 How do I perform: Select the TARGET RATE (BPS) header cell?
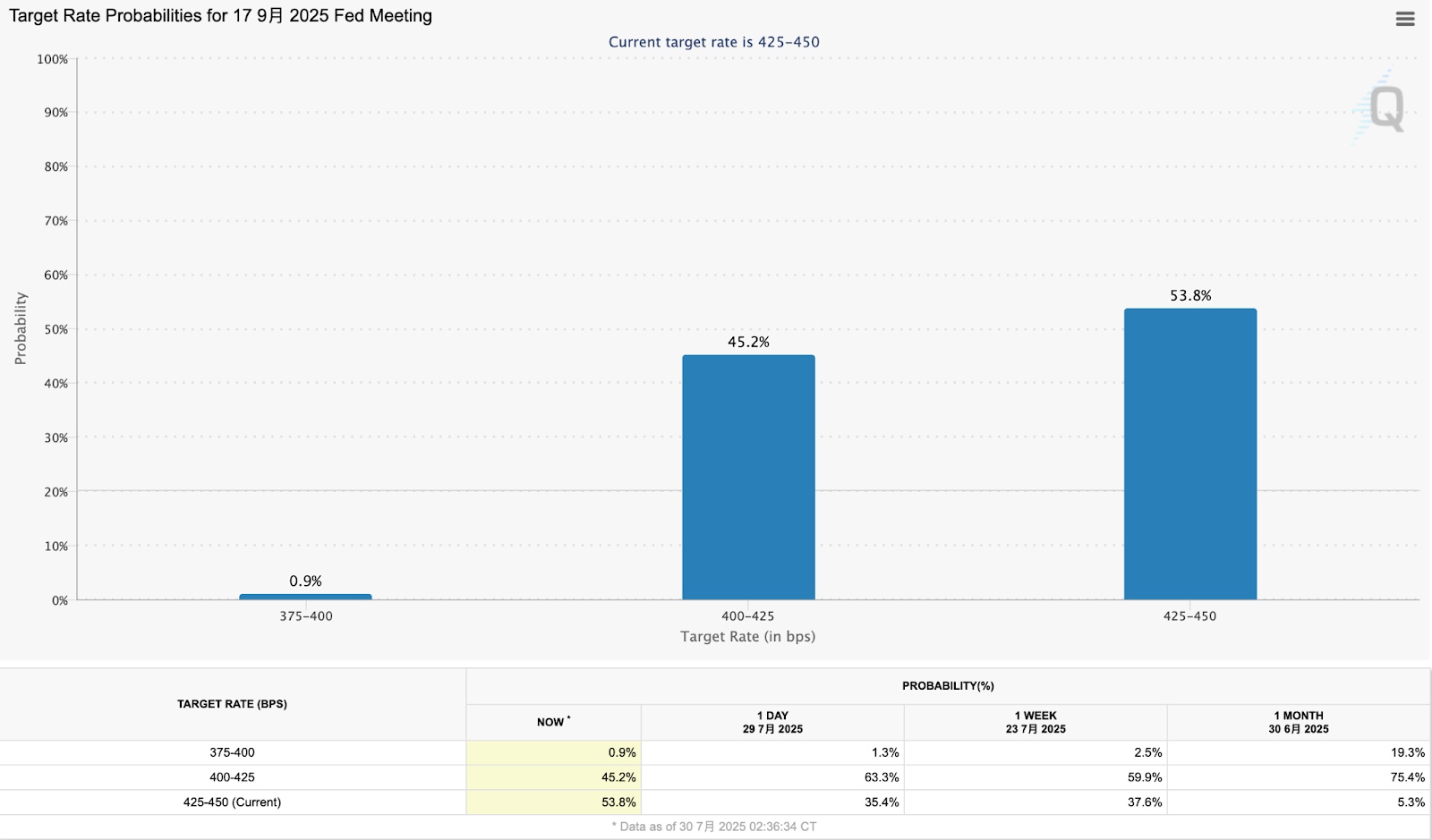[234, 703]
